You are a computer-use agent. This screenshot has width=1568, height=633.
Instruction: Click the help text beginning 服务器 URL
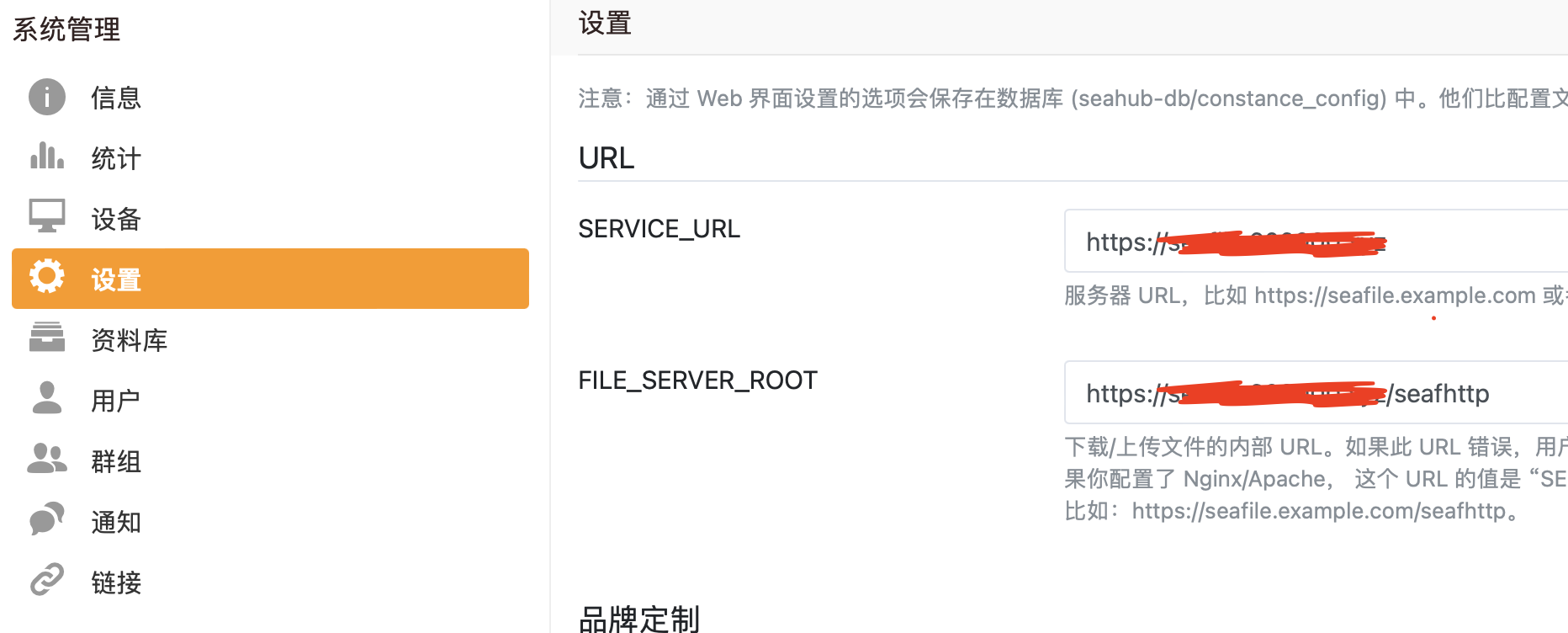[1316, 295]
